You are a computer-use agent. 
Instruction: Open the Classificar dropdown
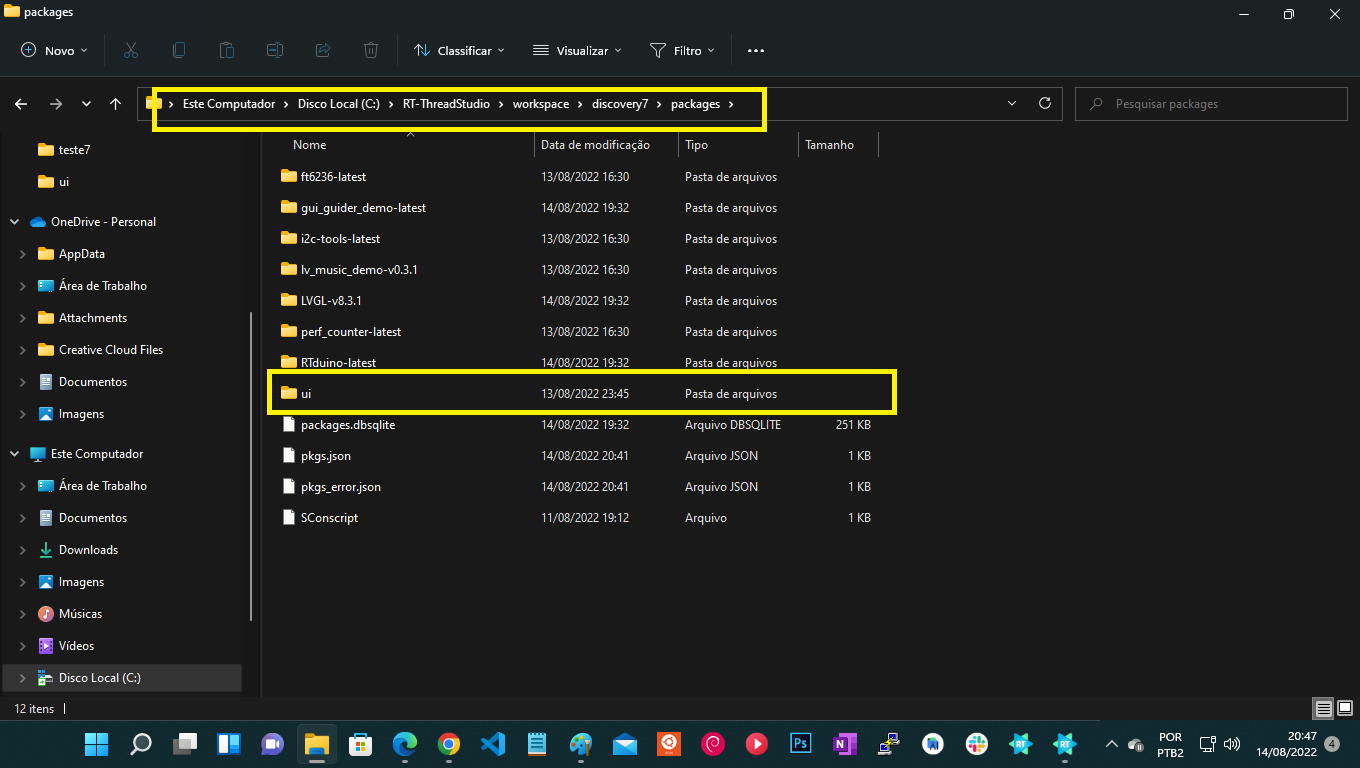[459, 50]
